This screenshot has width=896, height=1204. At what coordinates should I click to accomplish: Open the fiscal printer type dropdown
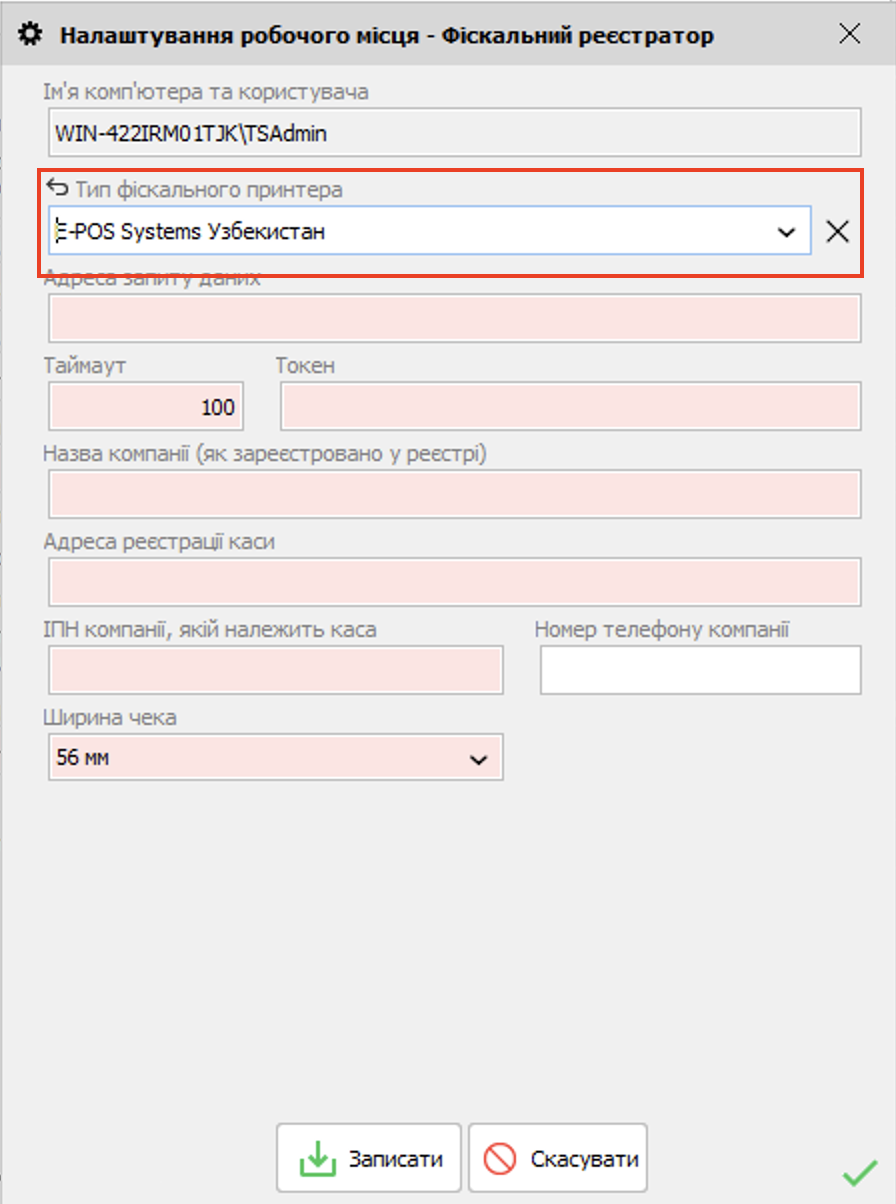[784, 231]
